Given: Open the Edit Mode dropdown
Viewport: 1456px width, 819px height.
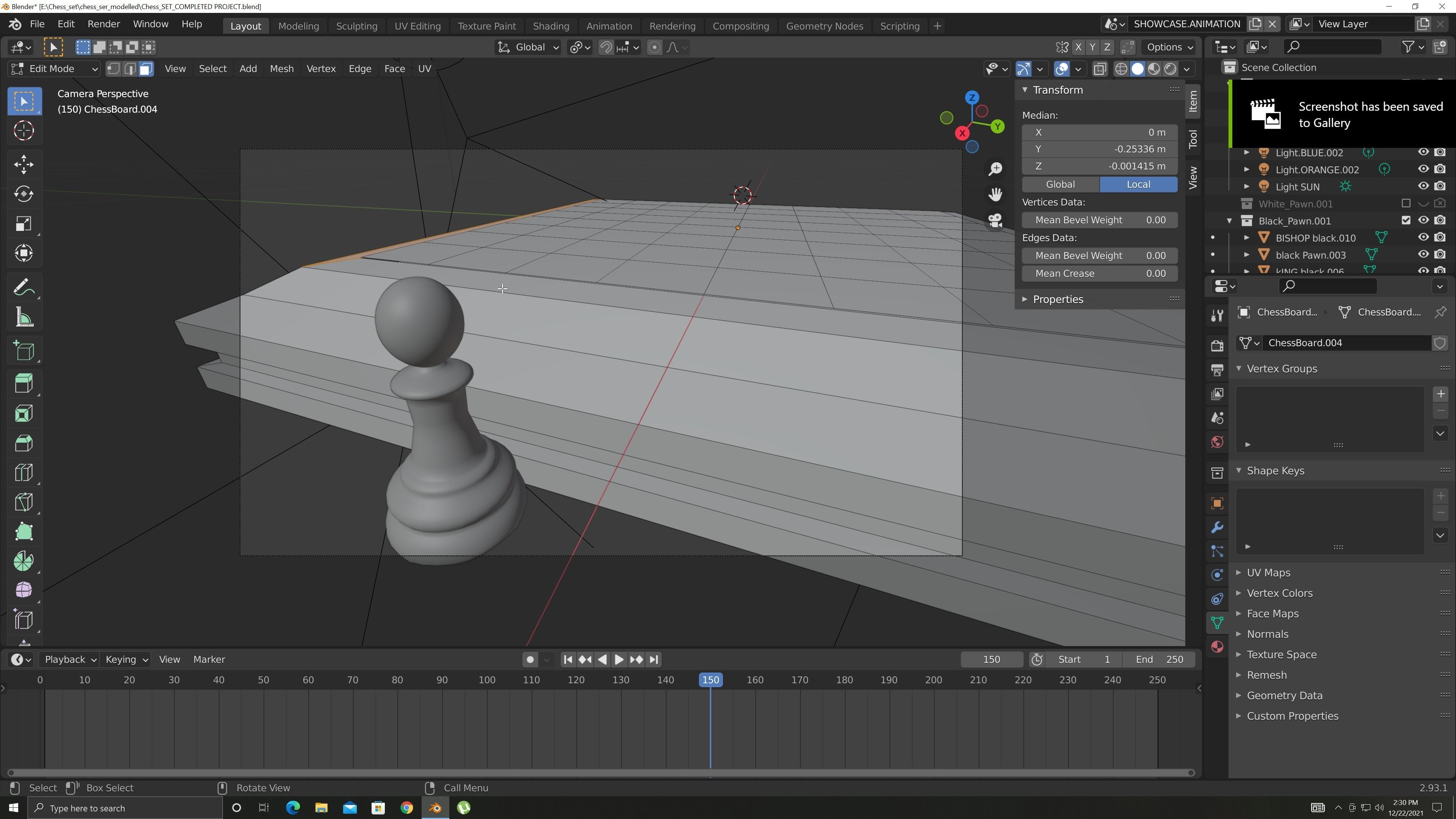Looking at the screenshot, I should (x=54, y=69).
